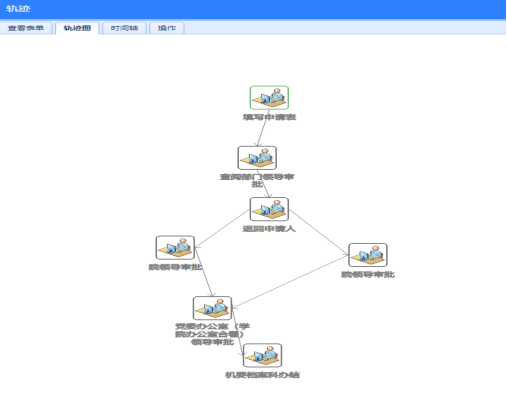Click the 填写申请表 workflow node icon
Screen dimensions: 507x399
269,98
